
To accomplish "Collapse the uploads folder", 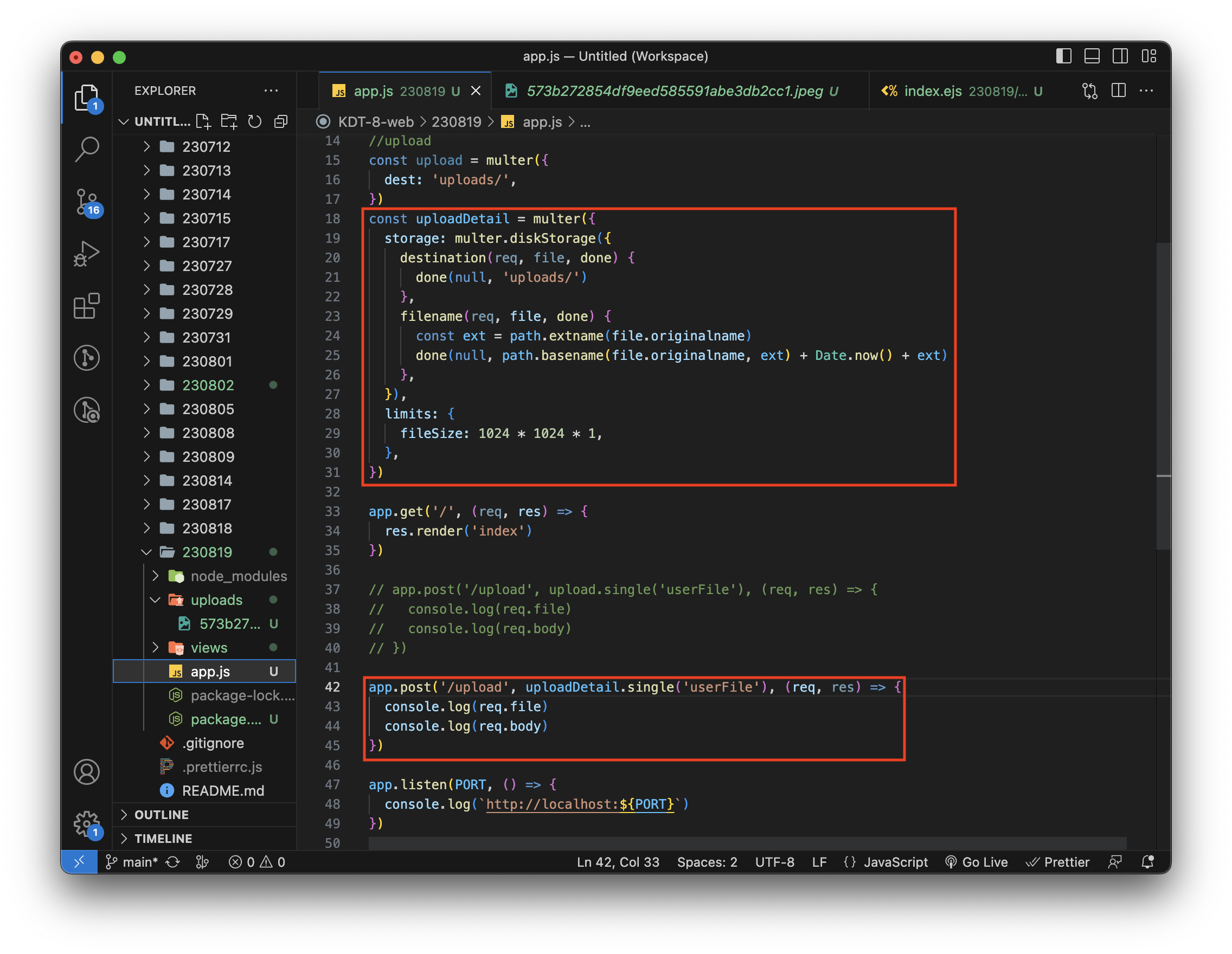I will pyautogui.click(x=204, y=600).
